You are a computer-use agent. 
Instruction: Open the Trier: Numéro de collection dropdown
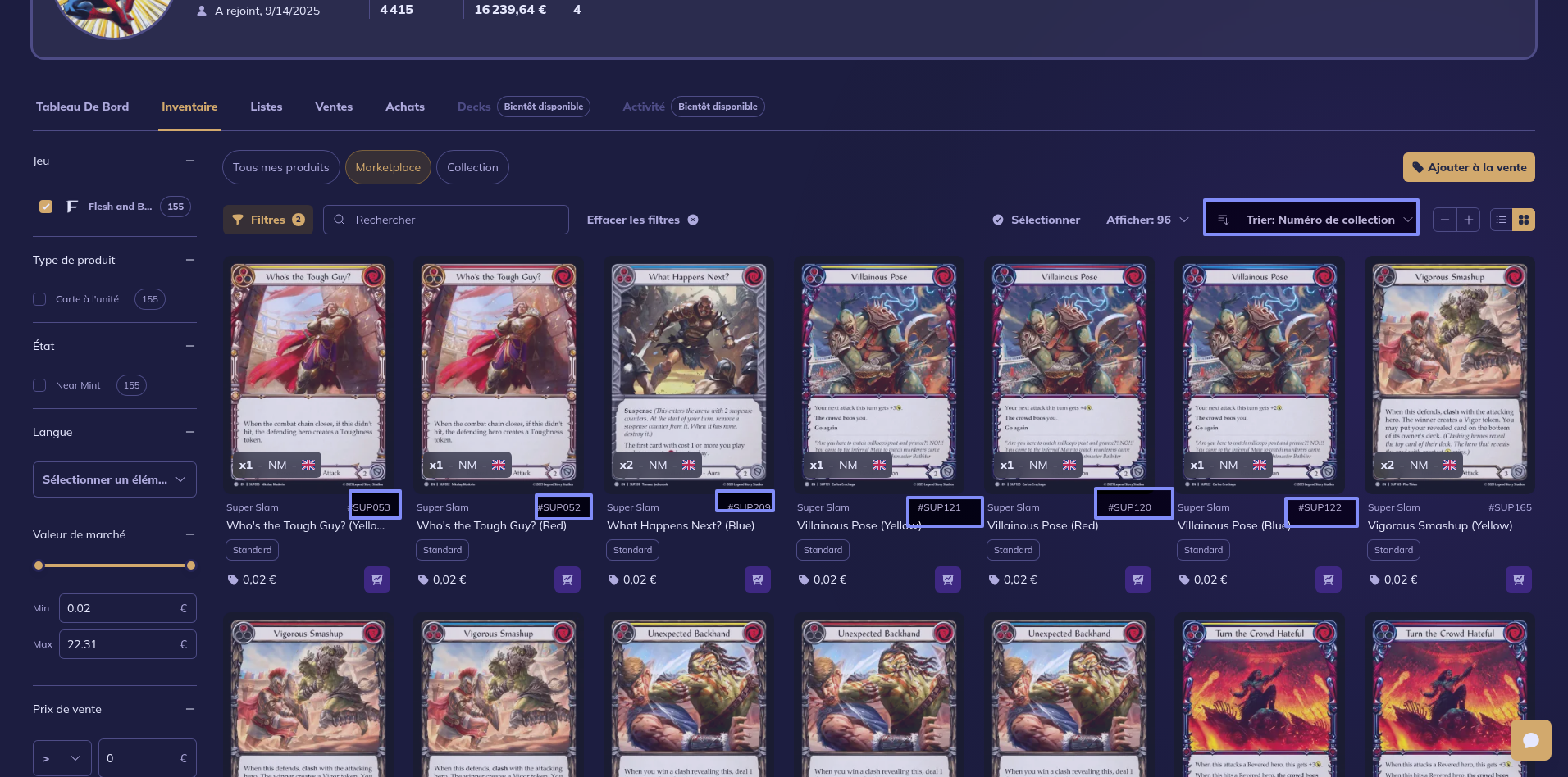[1310, 220]
